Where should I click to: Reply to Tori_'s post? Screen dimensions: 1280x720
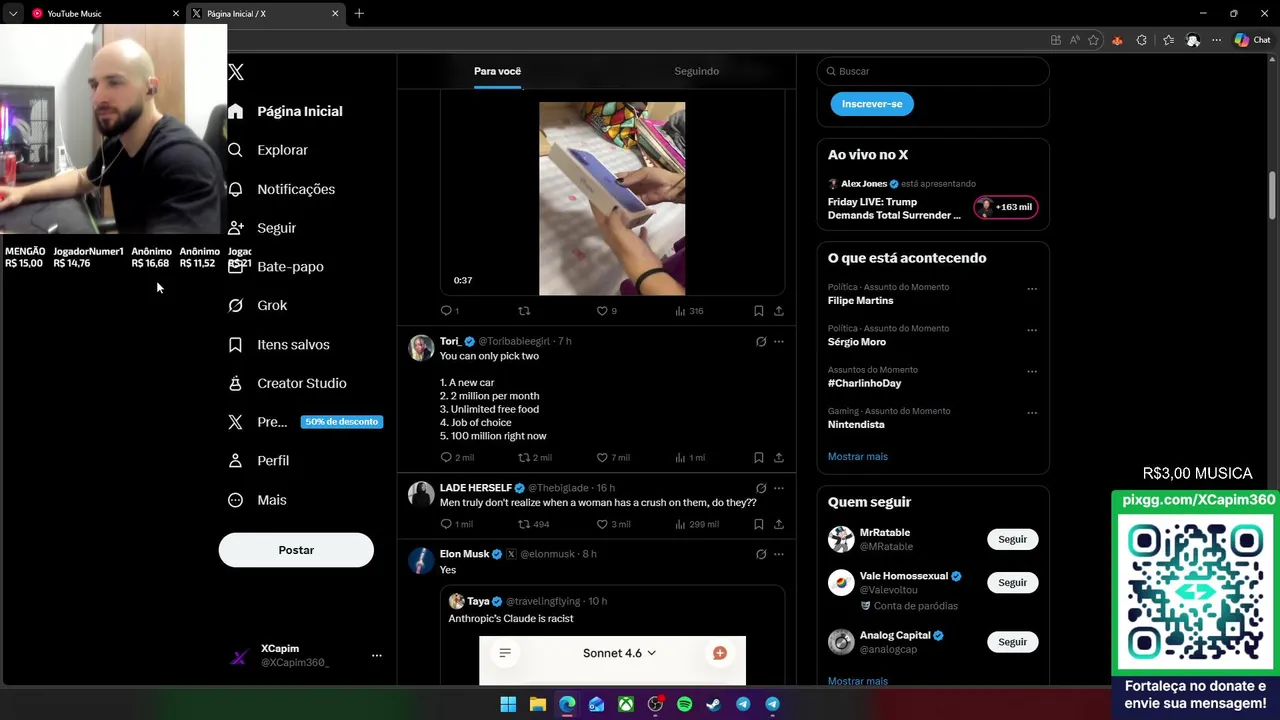[446, 457]
